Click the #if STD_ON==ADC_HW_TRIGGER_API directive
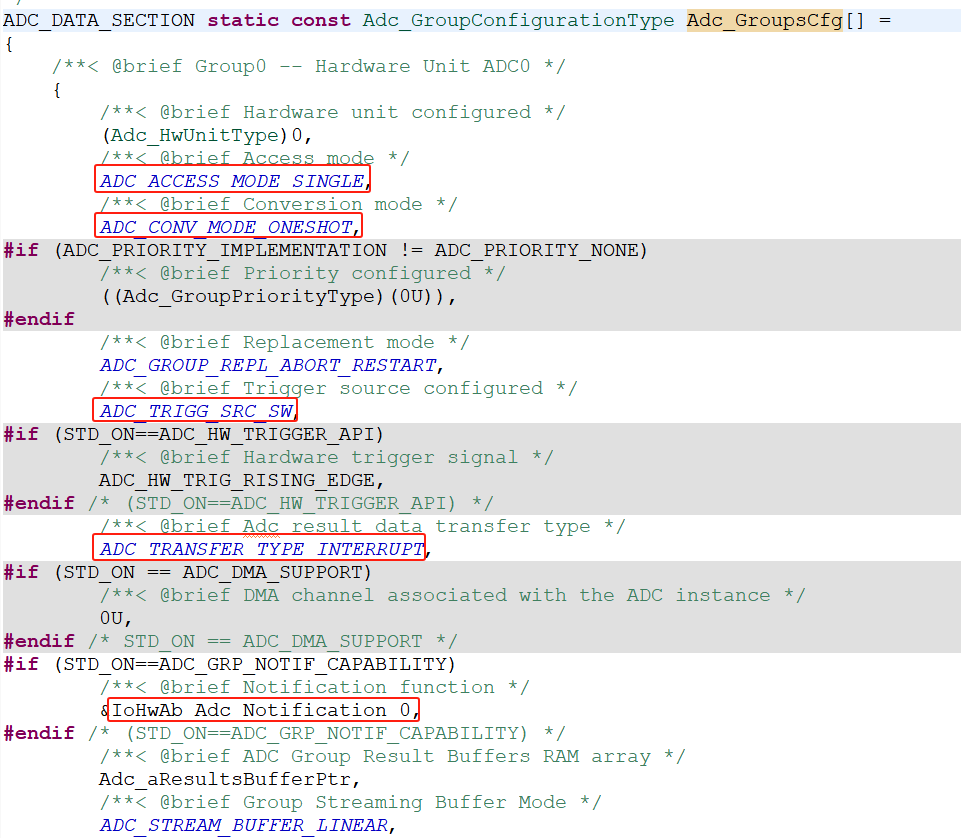This screenshot has height=838, width=961. click(x=194, y=434)
